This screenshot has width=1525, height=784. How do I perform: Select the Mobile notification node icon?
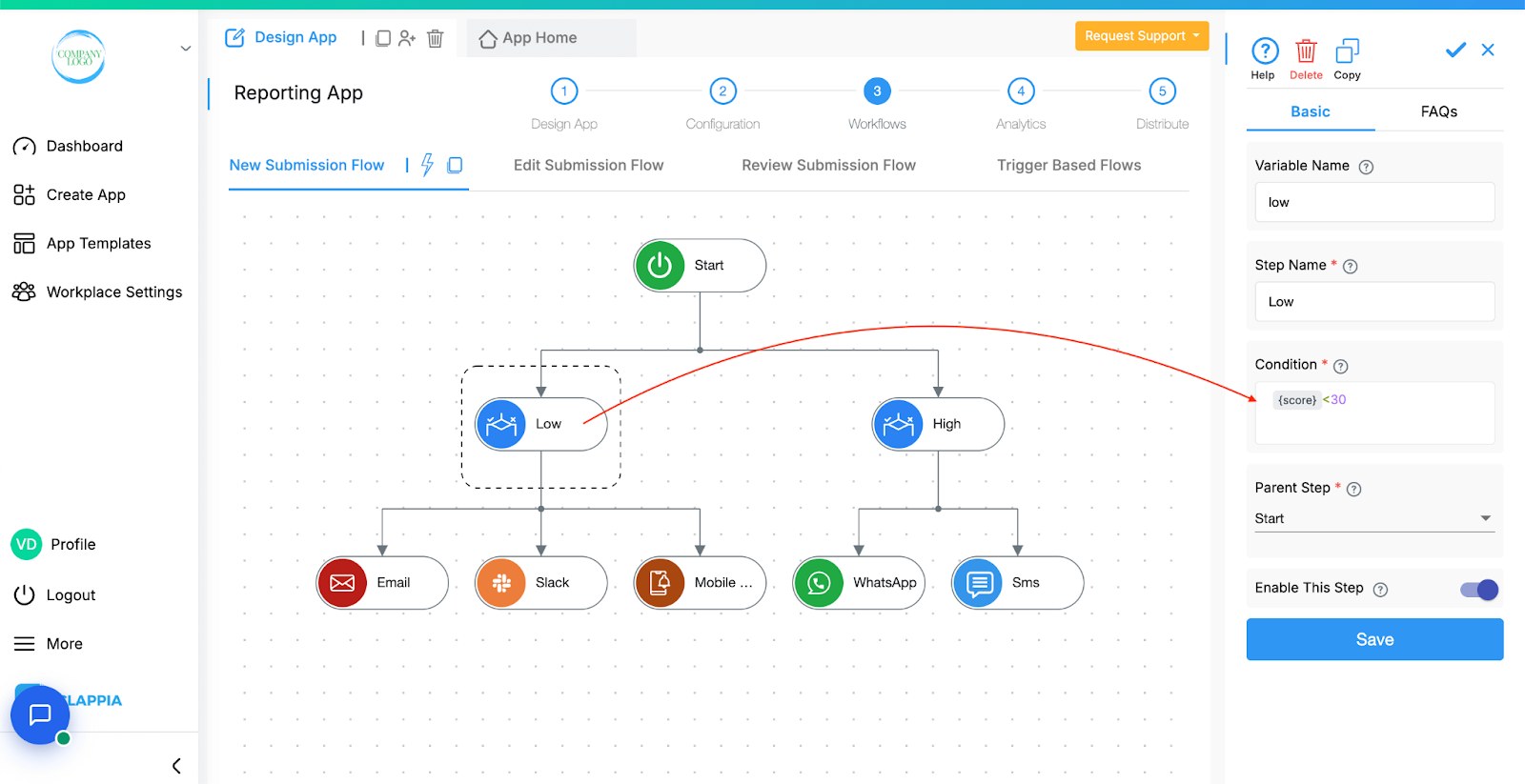[x=660, y=583]
